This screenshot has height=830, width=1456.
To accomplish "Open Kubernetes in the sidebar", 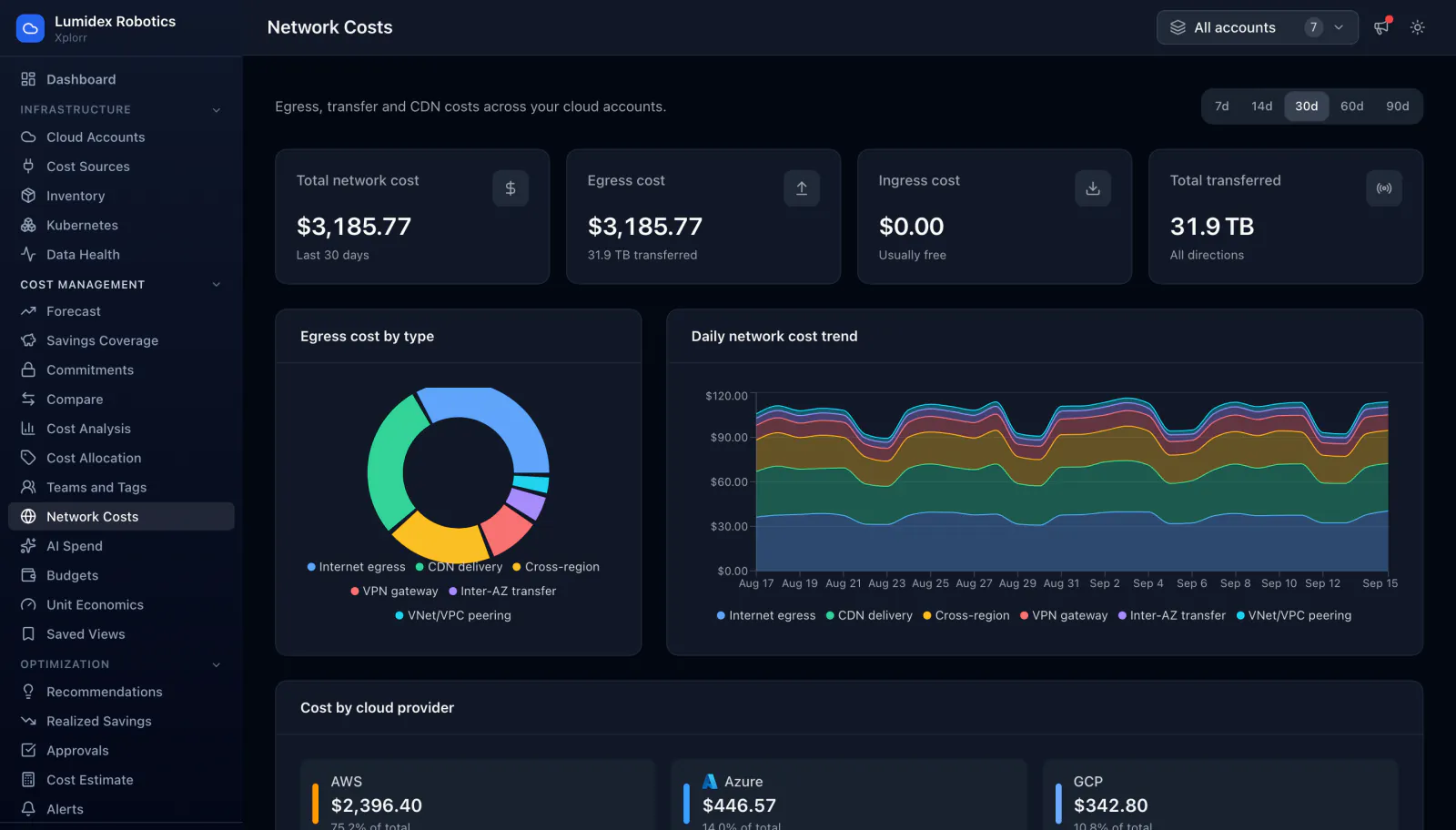I will [121, 225].
